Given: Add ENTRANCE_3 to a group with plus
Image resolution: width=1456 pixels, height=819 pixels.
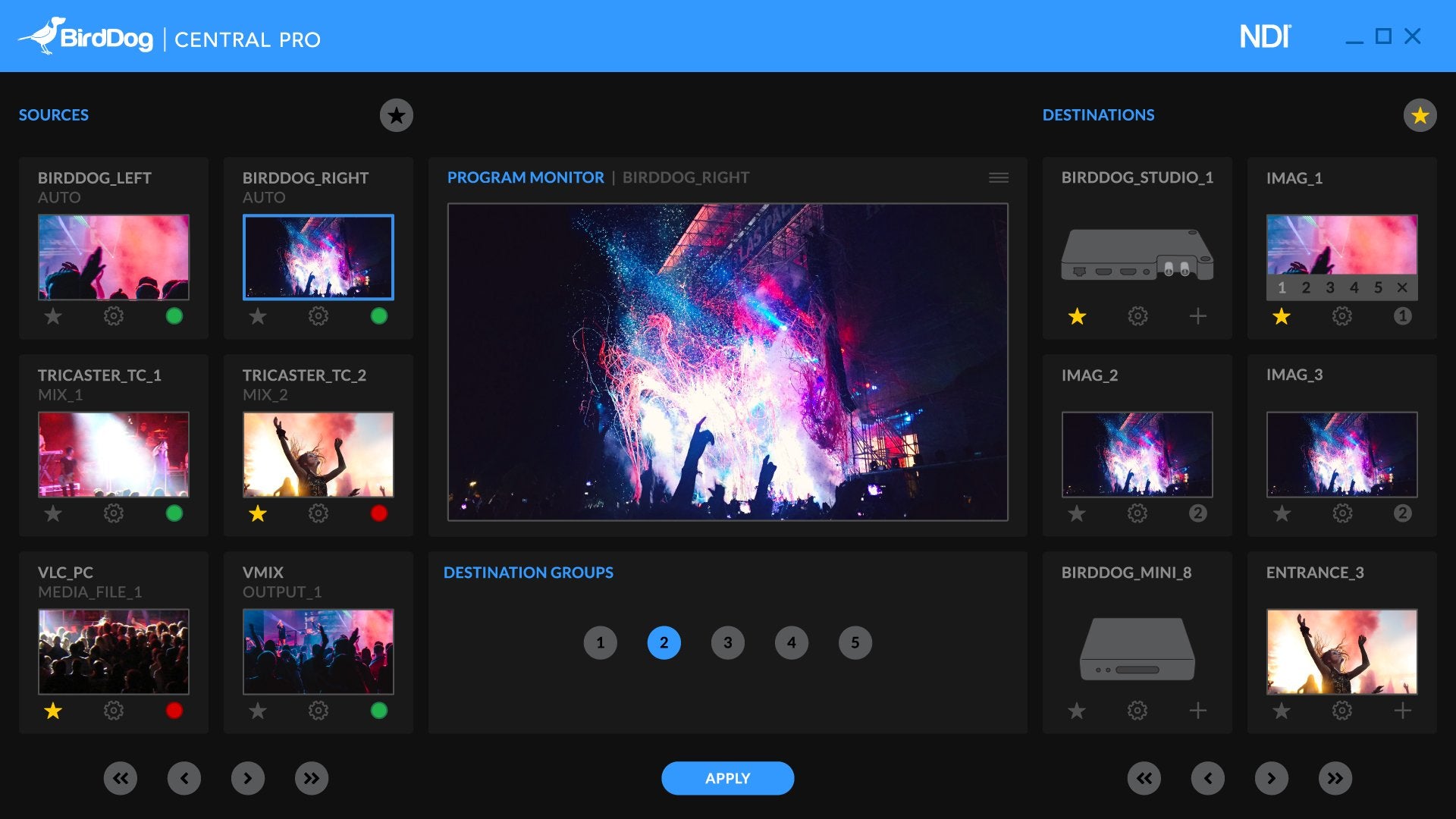Looking at the screenshot, I should (1403, 711).
